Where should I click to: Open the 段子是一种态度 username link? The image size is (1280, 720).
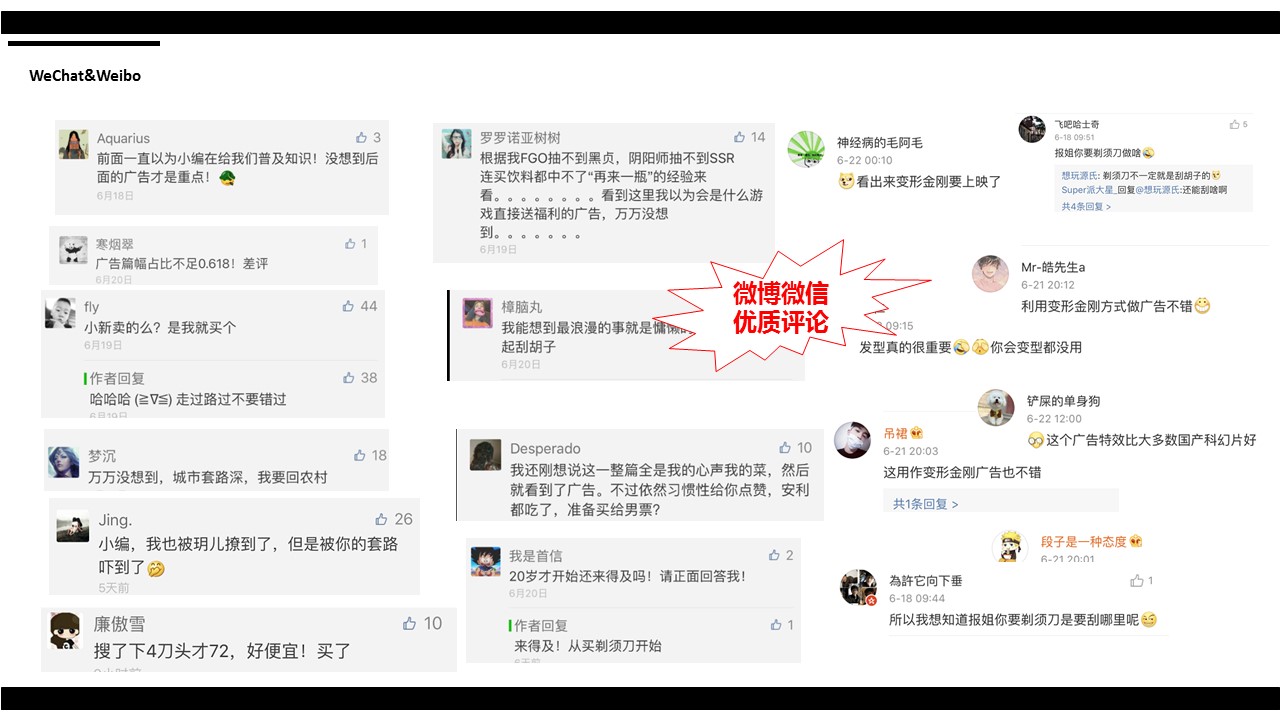(1084, 541)
